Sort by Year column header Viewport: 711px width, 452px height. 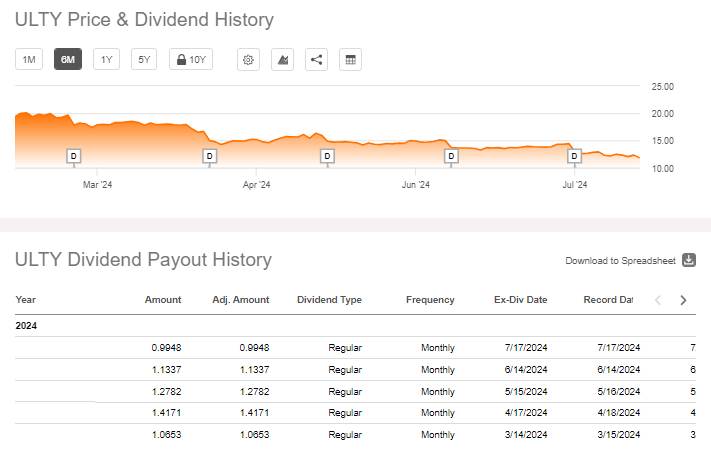click(25, 300)
